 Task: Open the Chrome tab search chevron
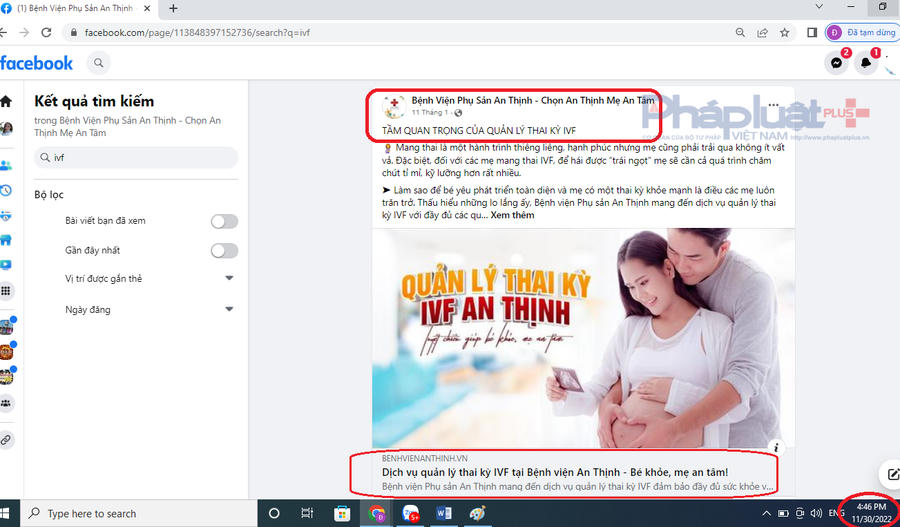(818, 7)
